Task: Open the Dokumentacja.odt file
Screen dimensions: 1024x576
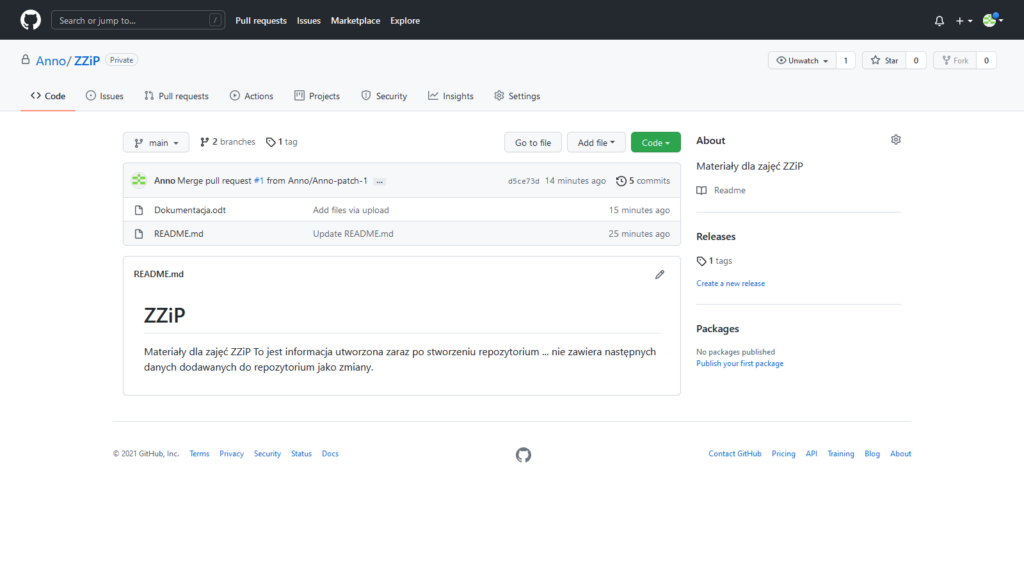Action: (190, 210)
